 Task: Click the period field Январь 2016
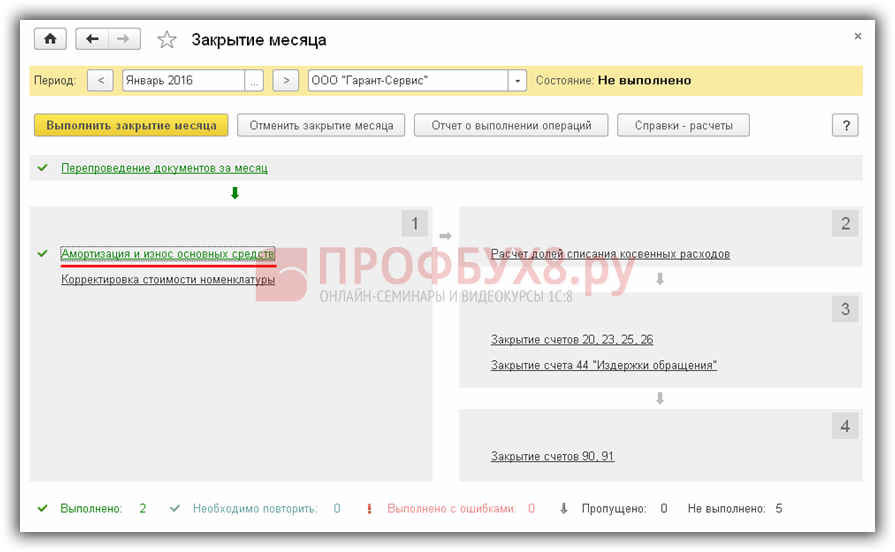pyautogui.click(x=182, y=81)
